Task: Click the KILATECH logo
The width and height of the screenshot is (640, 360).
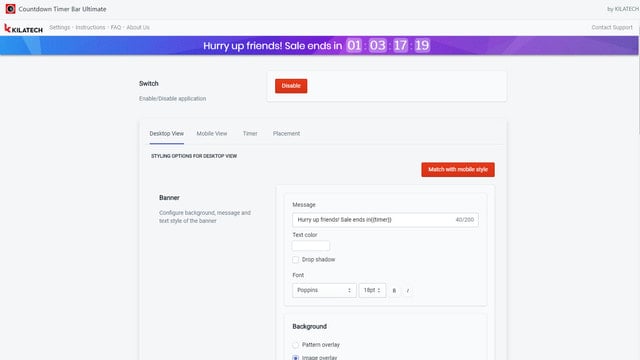Action: point(23,28)
